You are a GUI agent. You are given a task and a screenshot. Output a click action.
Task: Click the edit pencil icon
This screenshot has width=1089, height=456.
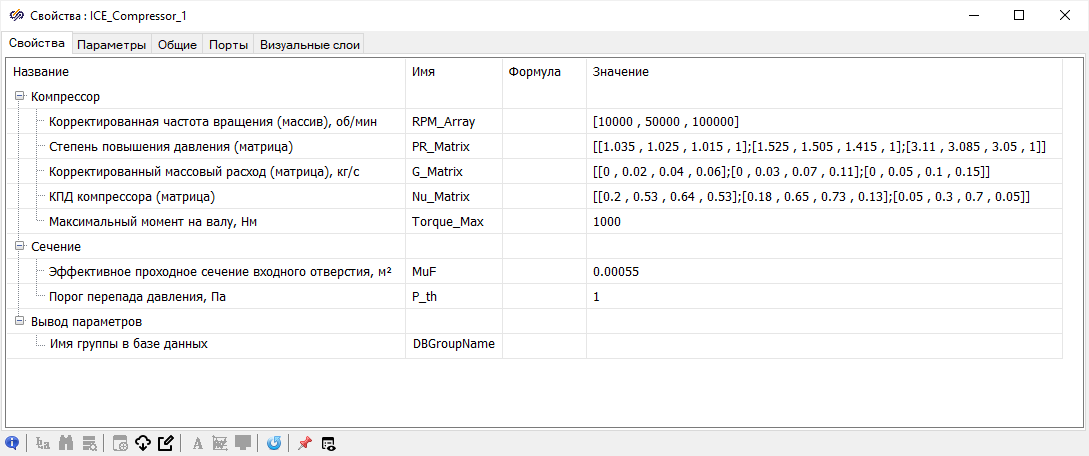166,443
